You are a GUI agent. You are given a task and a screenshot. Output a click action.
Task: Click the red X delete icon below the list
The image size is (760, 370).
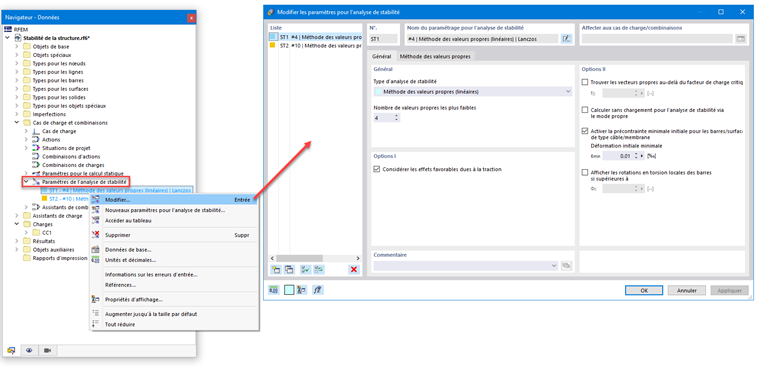(x=354, y=270)
